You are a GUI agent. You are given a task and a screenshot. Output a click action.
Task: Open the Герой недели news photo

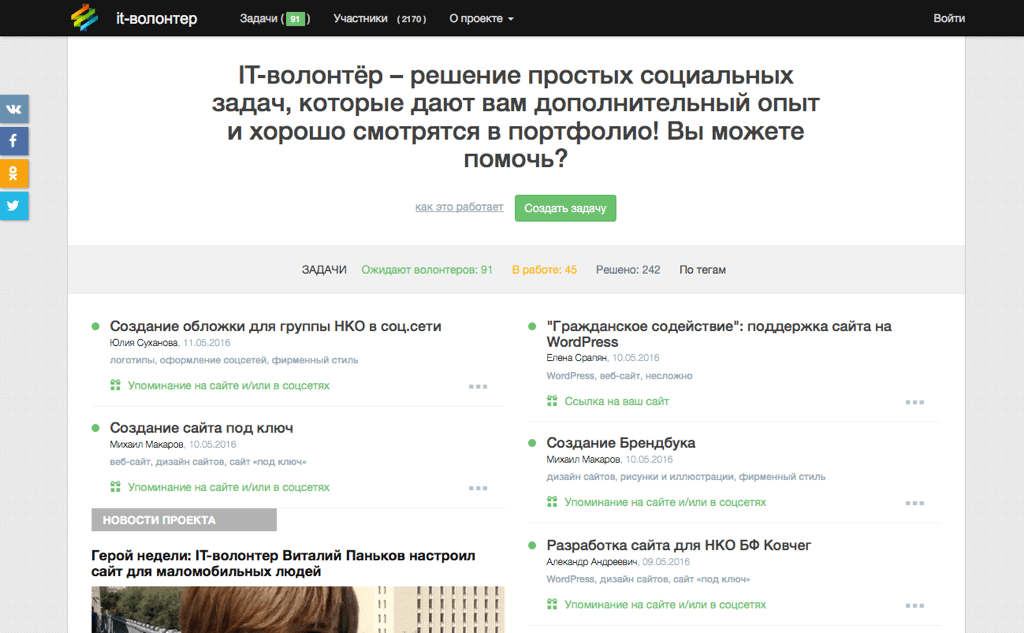(297, 609)
